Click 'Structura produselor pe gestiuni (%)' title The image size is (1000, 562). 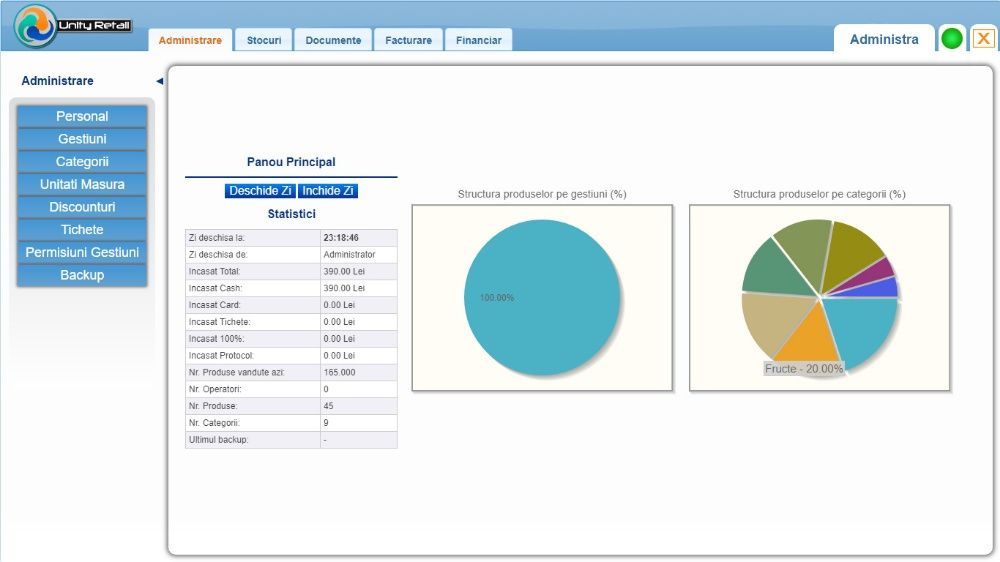[542, 194]
